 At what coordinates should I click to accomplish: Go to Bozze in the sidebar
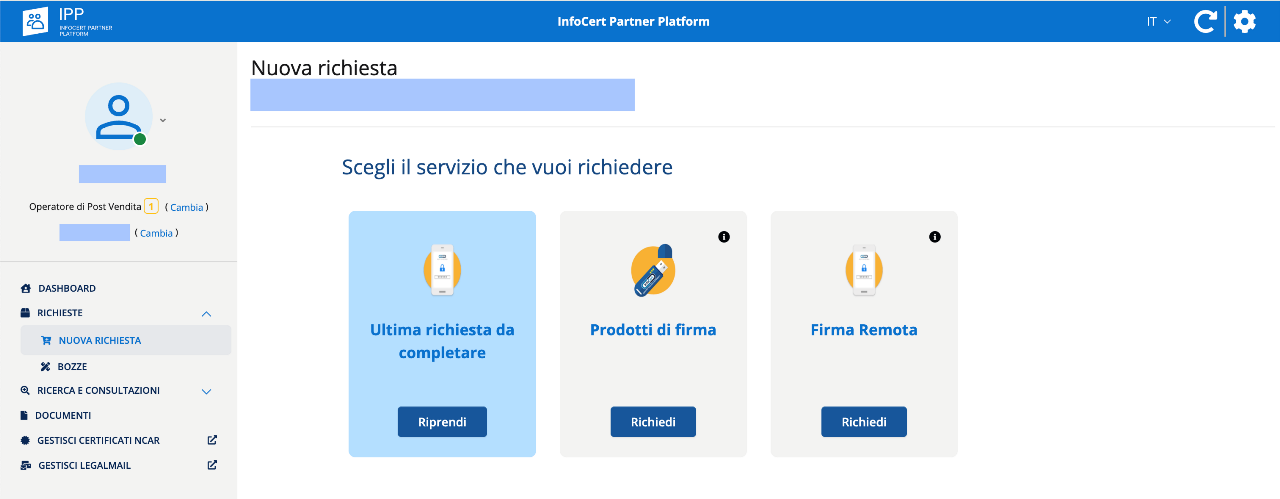[71, 367]
